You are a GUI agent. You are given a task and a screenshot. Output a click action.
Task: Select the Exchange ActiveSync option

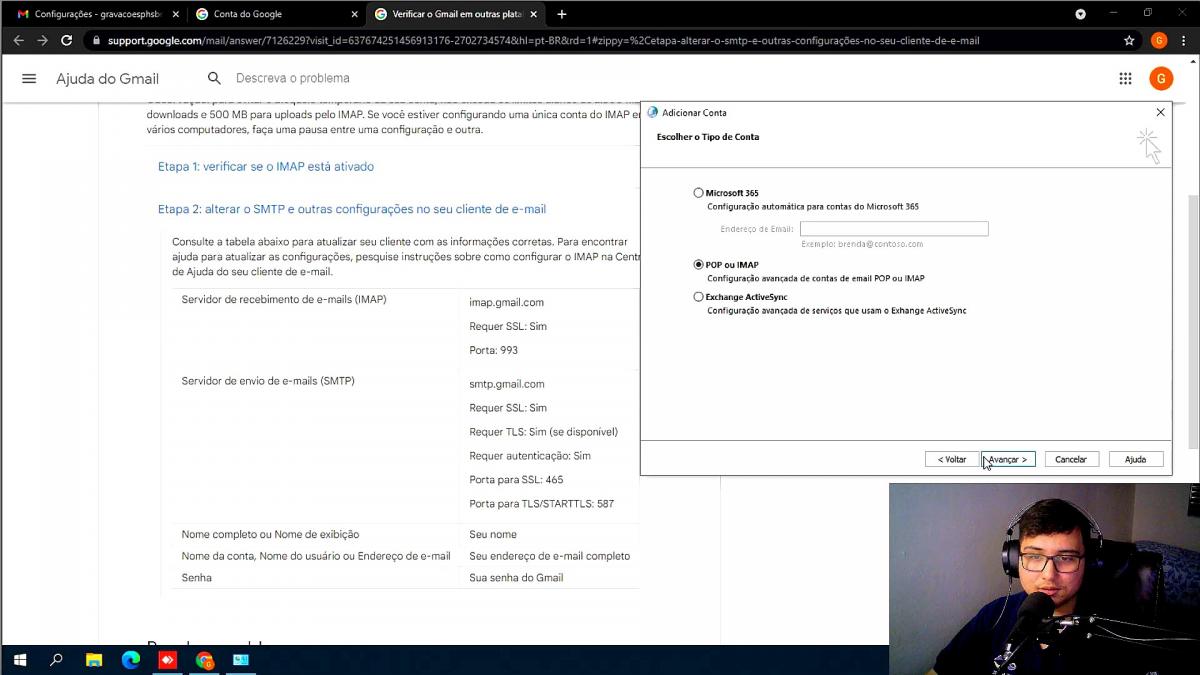pos(698,297)
